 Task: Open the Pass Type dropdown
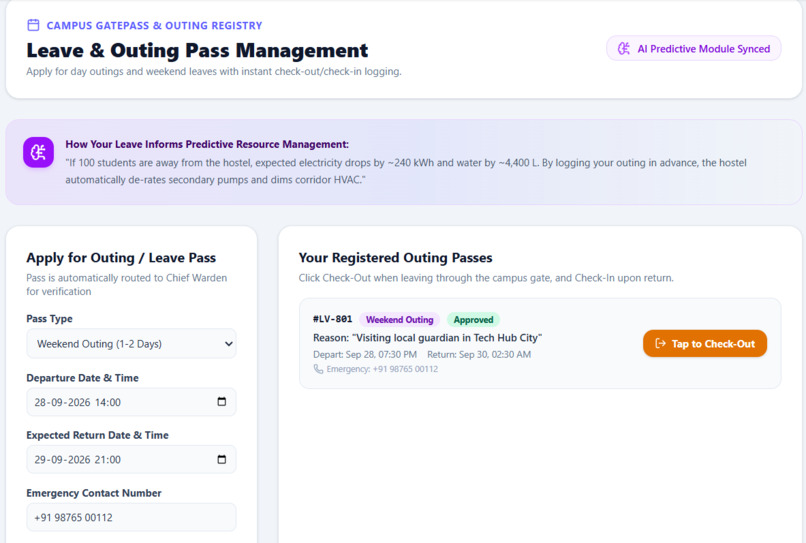pyautogui.click(x=131, y=343)
